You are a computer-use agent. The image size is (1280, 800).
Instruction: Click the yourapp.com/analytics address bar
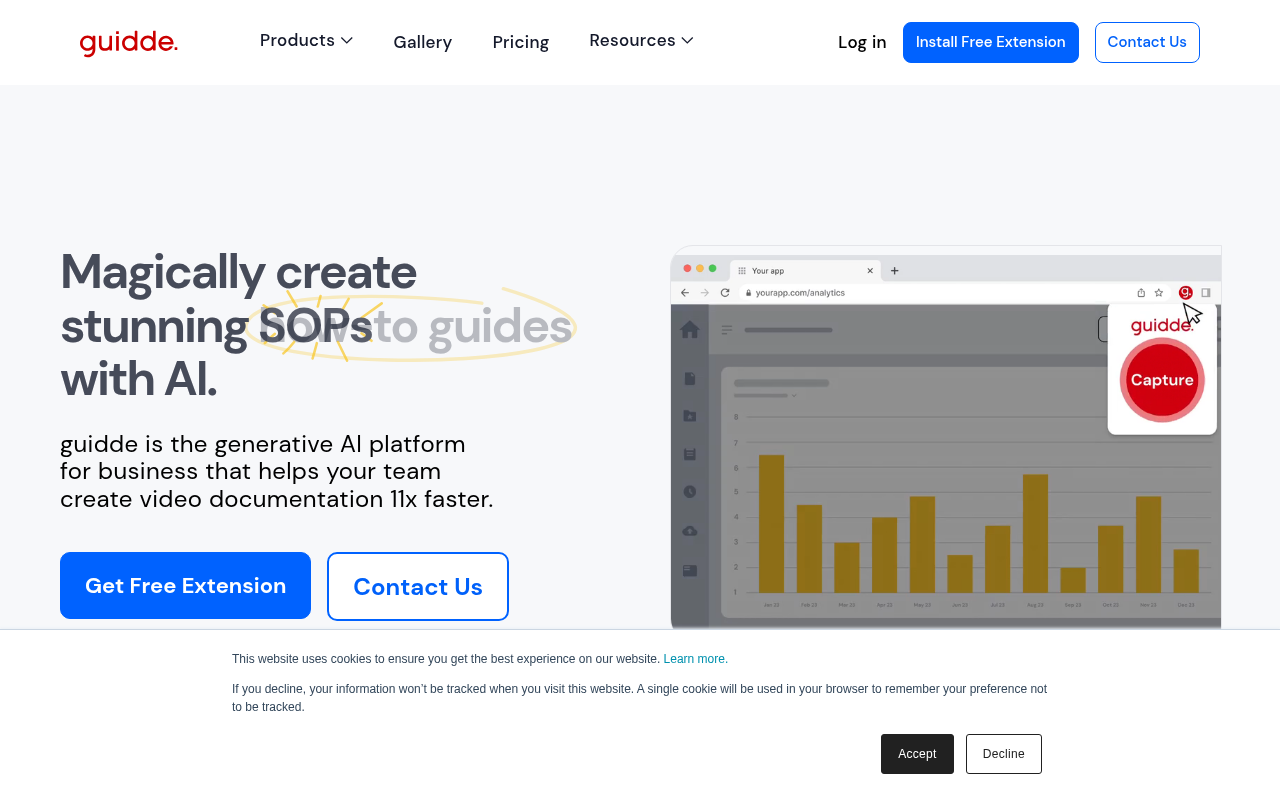[x=830, y=292]
